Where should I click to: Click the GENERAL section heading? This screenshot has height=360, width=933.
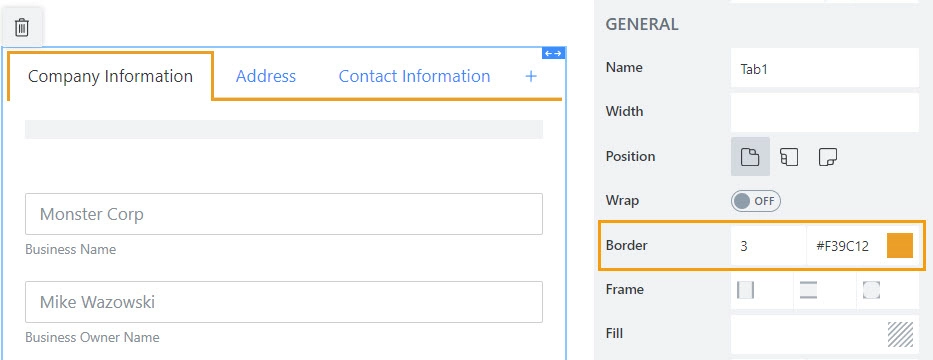(x=641, y=24)
